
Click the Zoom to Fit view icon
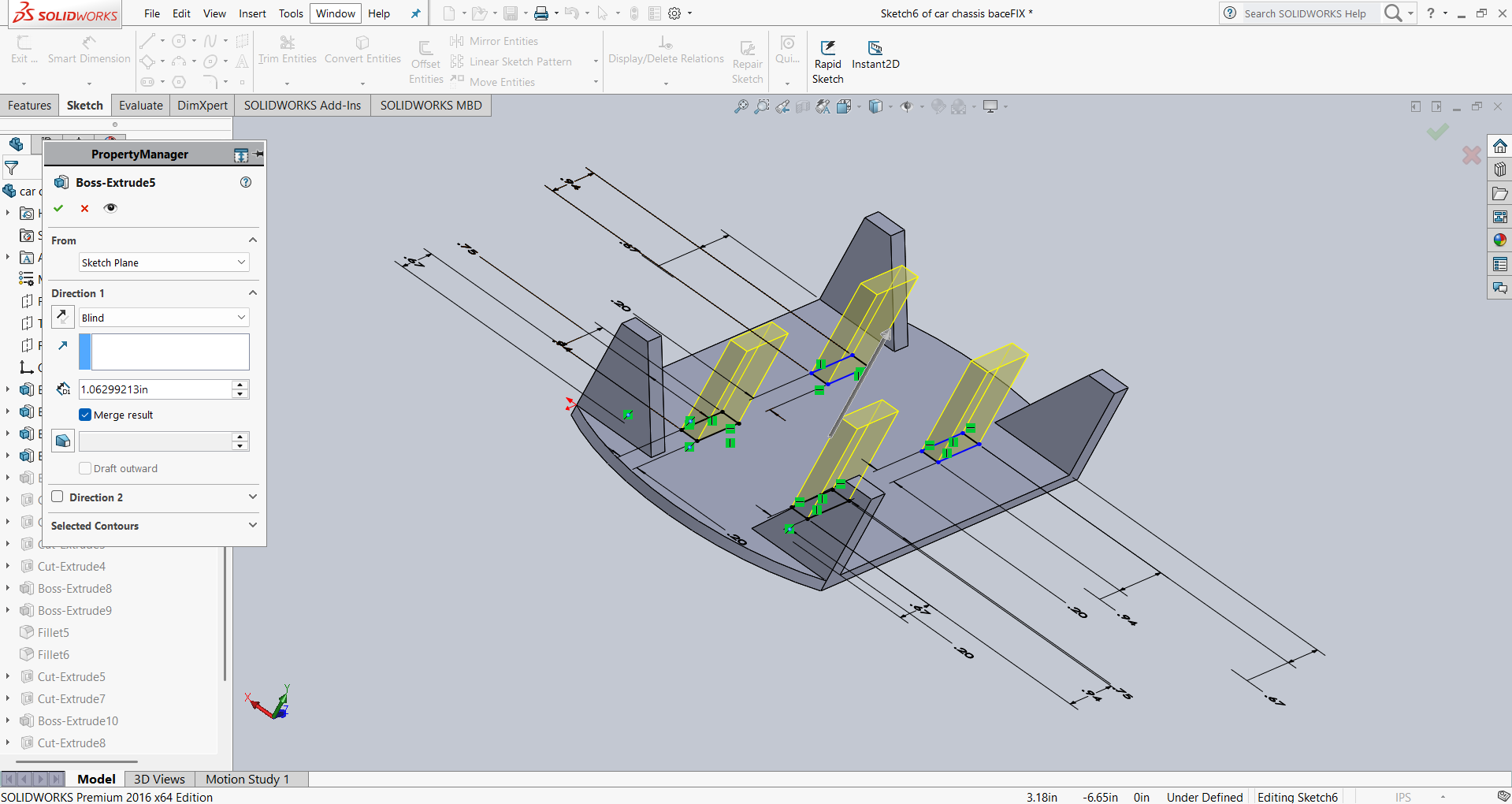[741, 106]
